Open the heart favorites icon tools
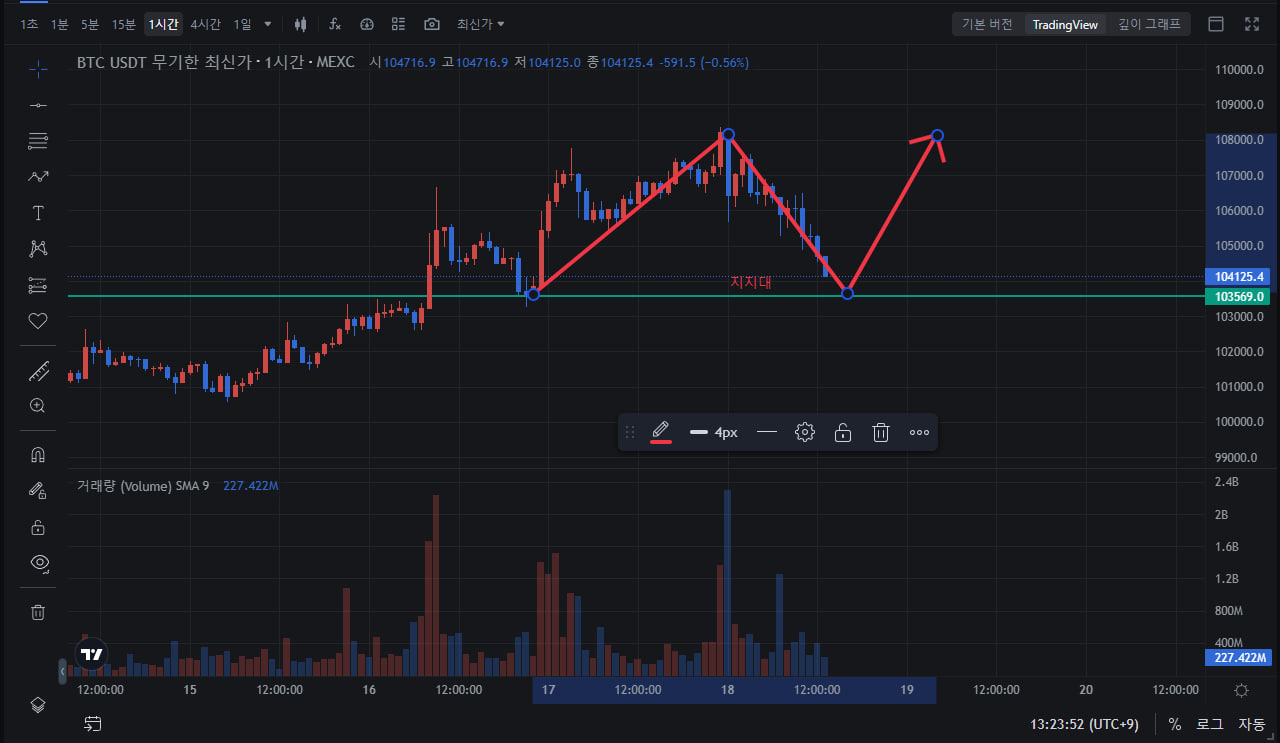The height and width of the screenshot is (743, 1280). (x=38, y=321)
